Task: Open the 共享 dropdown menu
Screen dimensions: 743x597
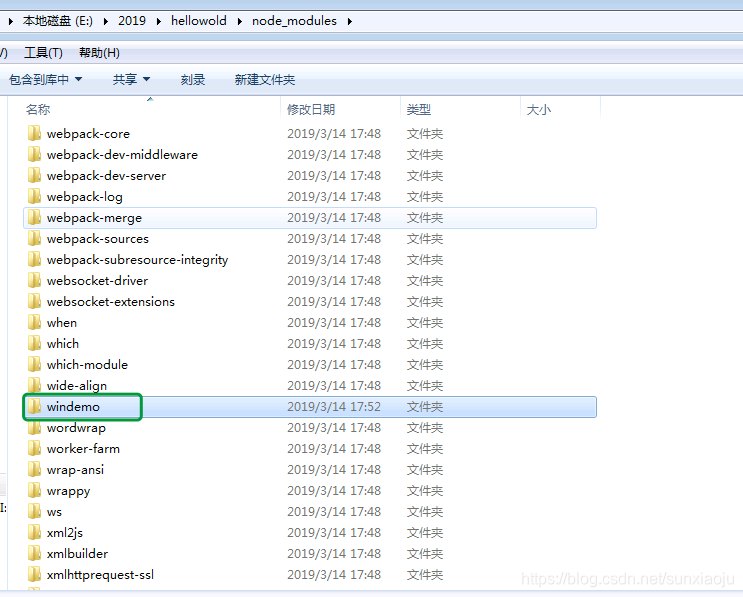Action: [x=131, y=79]
